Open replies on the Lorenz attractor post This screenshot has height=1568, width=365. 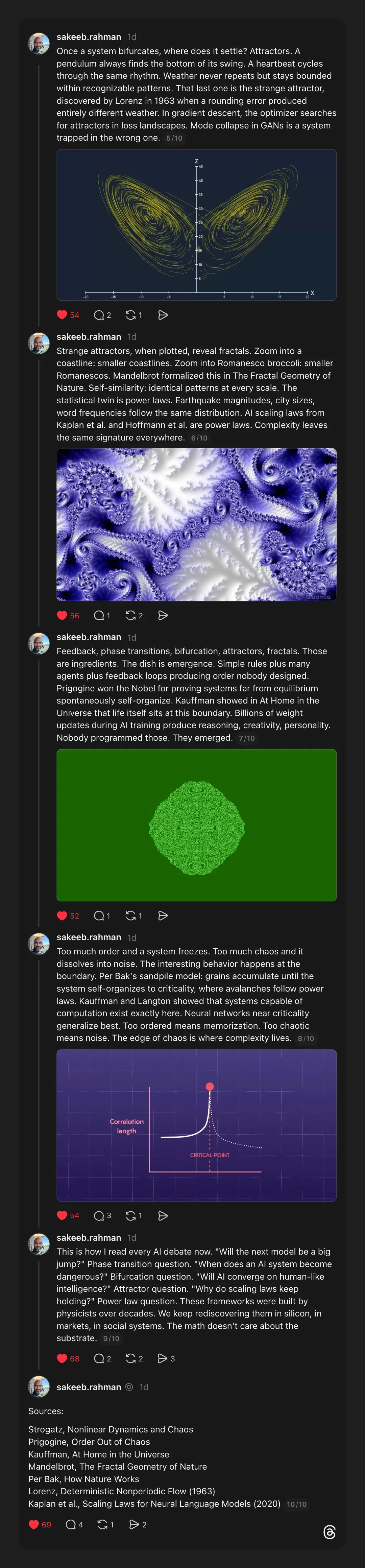99,315
